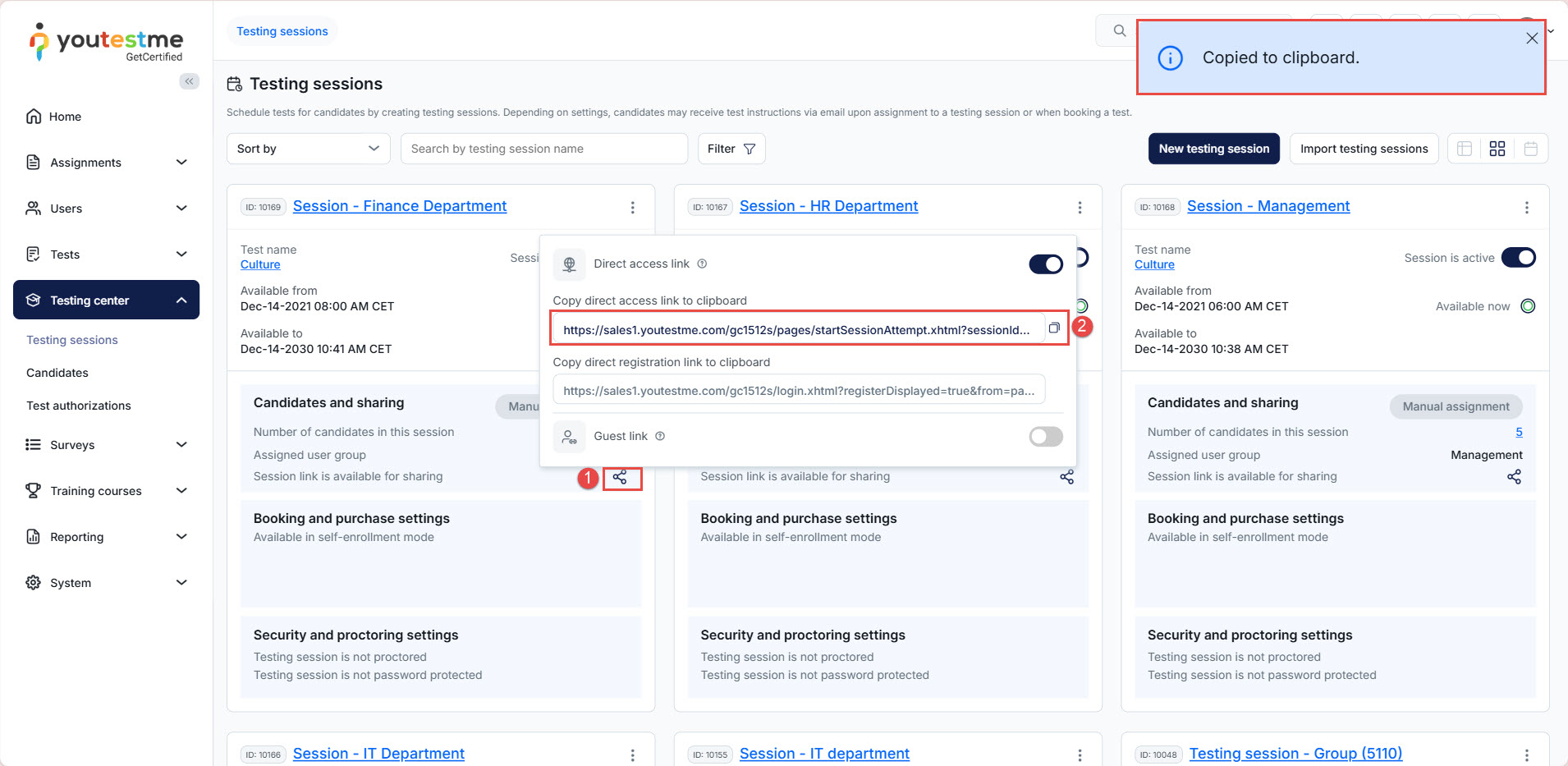Open three-dot menu for Session - Management

click(x=1526, y=208)
